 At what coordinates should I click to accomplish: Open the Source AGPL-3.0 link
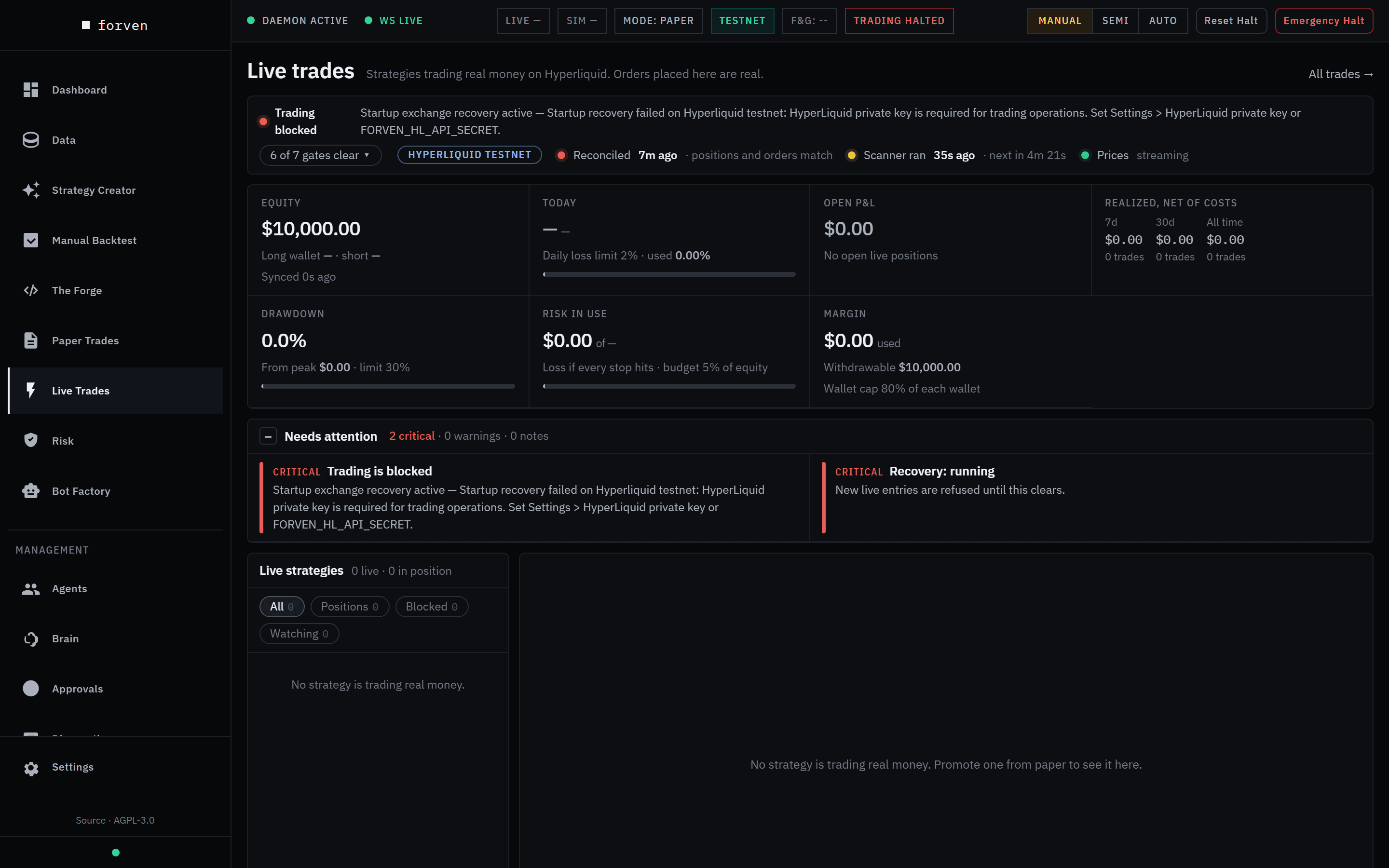115,820
